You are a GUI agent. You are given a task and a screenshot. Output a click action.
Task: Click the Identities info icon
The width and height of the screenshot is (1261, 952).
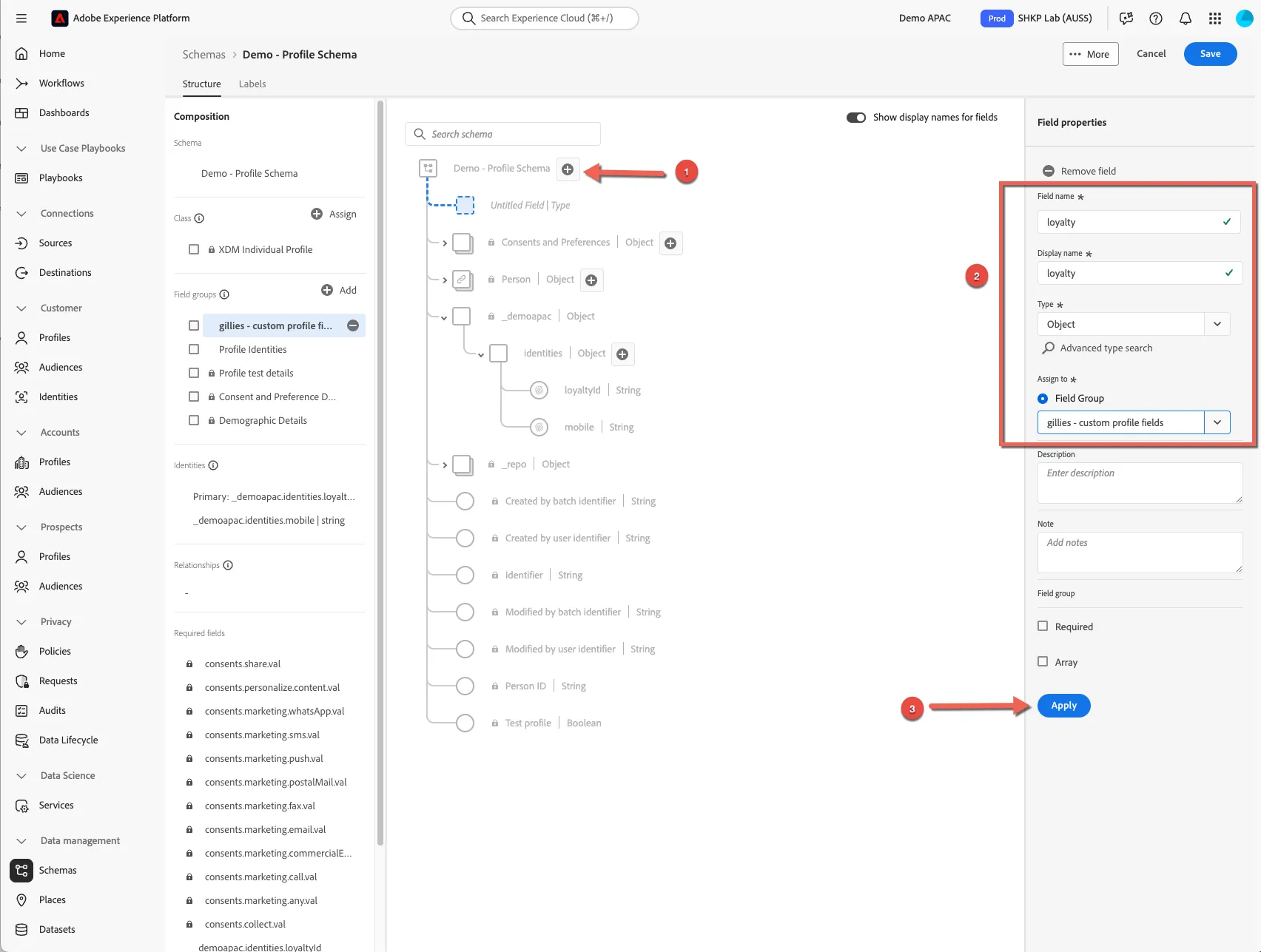213,465
